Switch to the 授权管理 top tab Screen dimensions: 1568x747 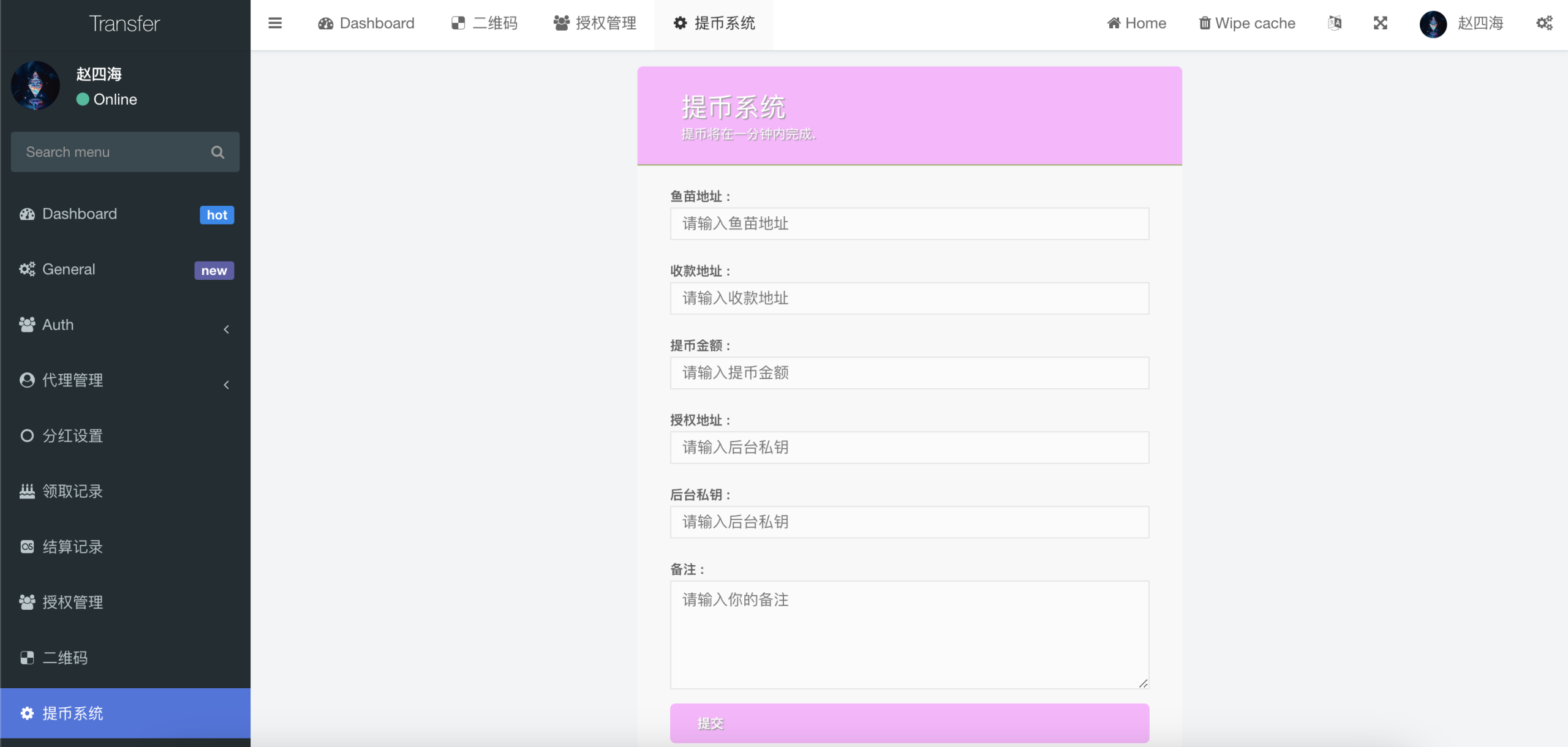595,23
